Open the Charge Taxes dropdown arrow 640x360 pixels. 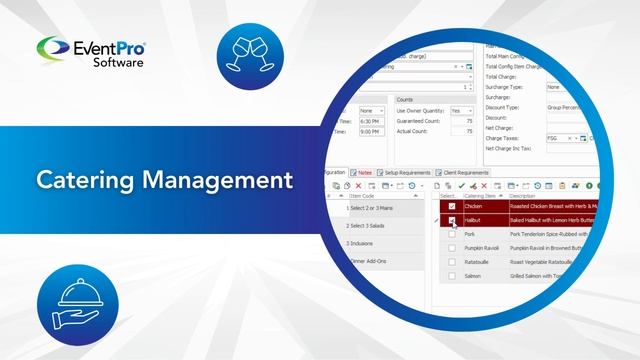(x=576, y=138)
